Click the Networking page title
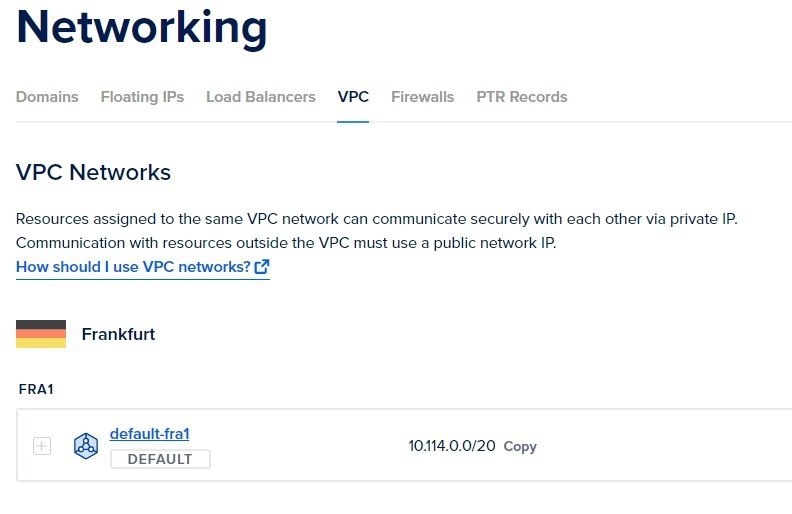 pyautogui.click(x=142, y=28)
